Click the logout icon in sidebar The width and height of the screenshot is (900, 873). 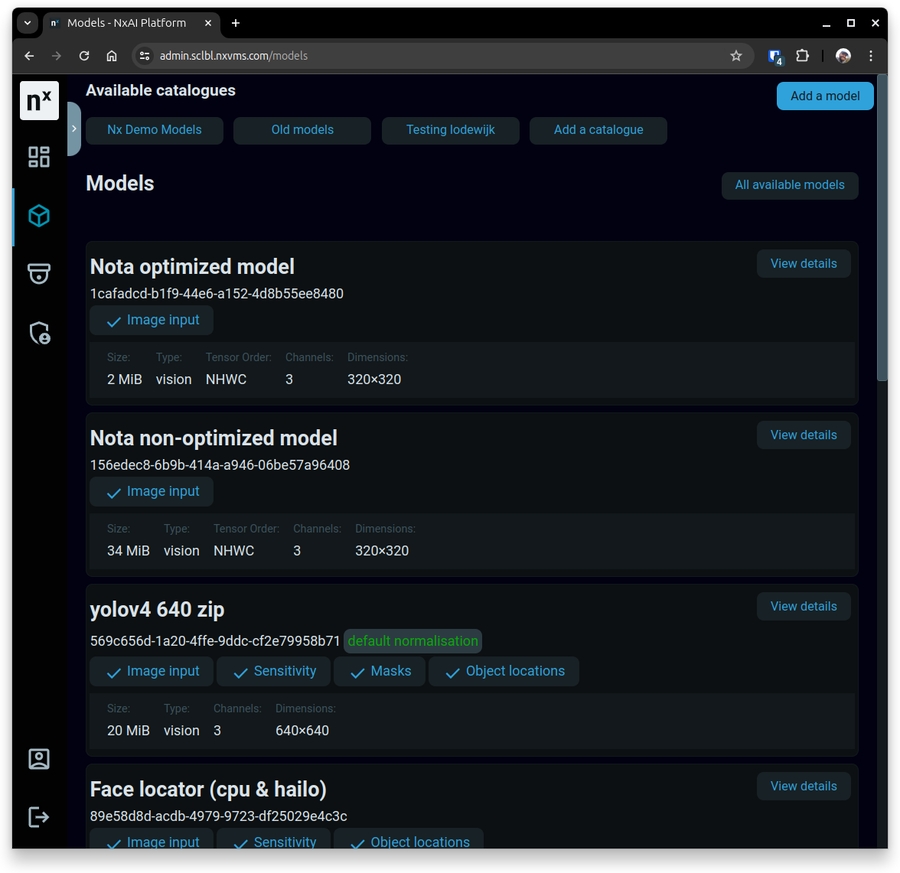[39, 817]
